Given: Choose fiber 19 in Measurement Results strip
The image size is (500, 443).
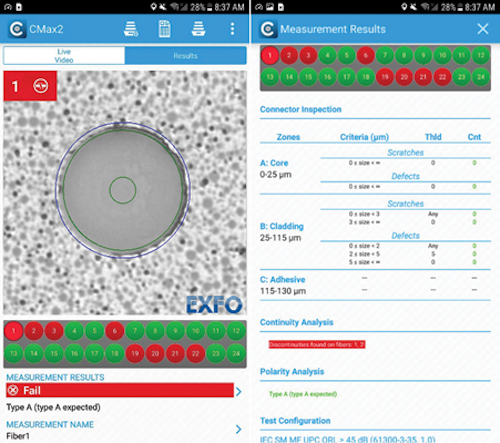Looking at the screenshot, I should click(385, 77).
